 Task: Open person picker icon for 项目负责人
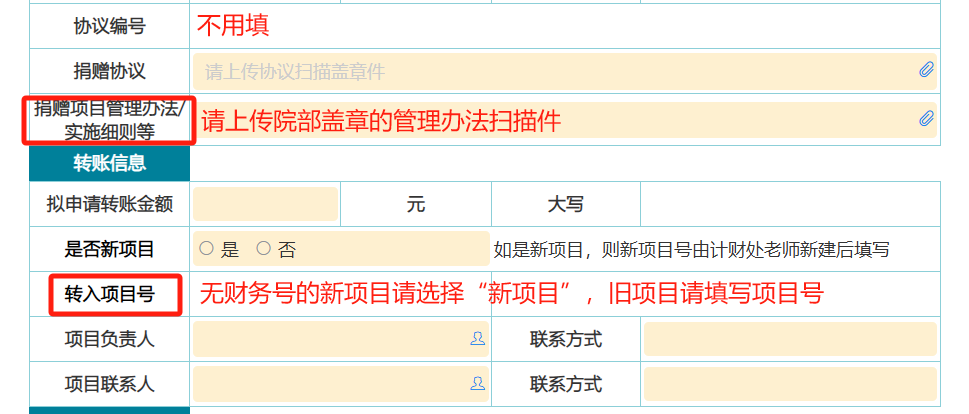tap(477, 340)
